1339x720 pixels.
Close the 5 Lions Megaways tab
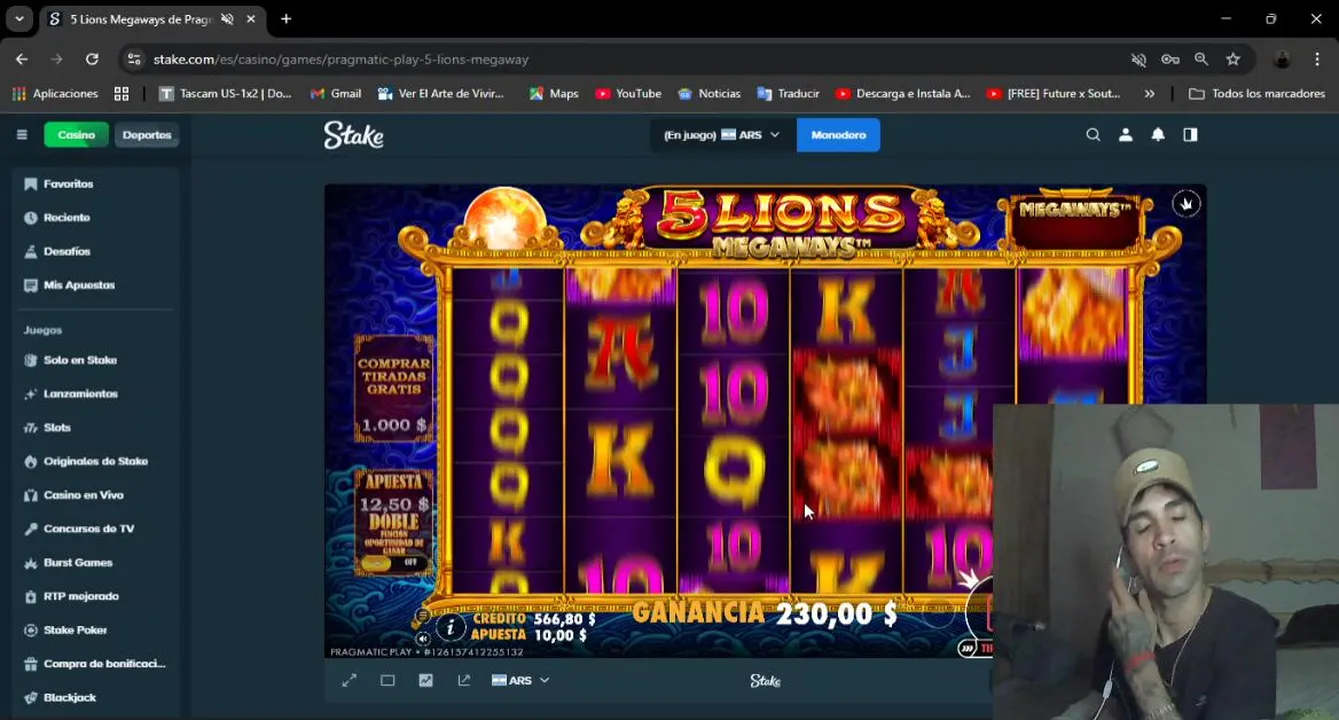click(251, 19)
